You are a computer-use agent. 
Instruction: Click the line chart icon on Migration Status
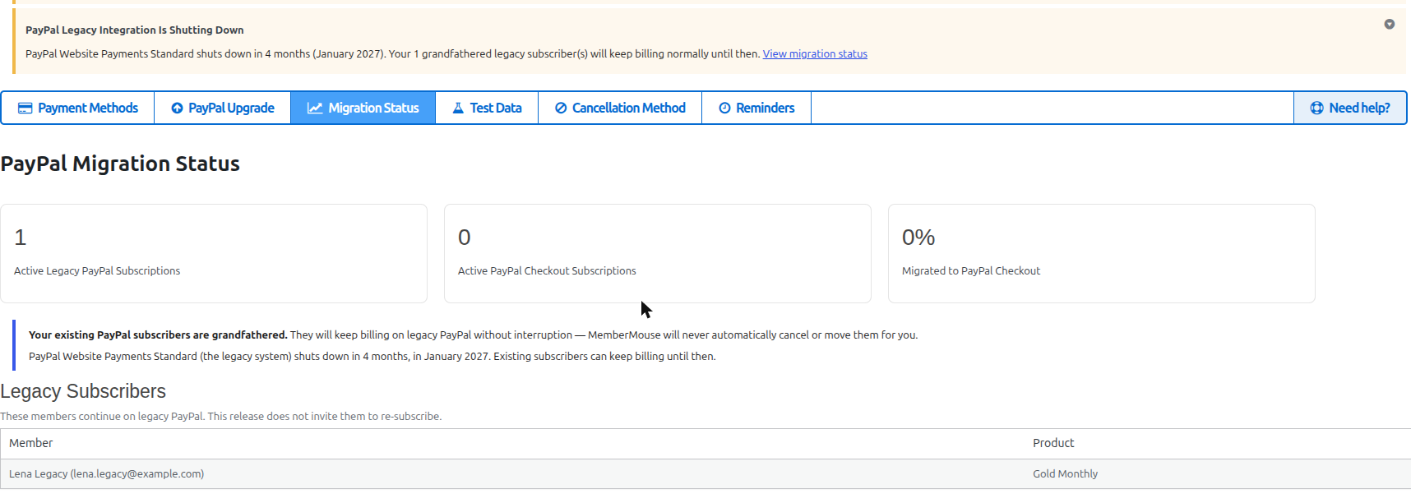click(x=315, y=108)
